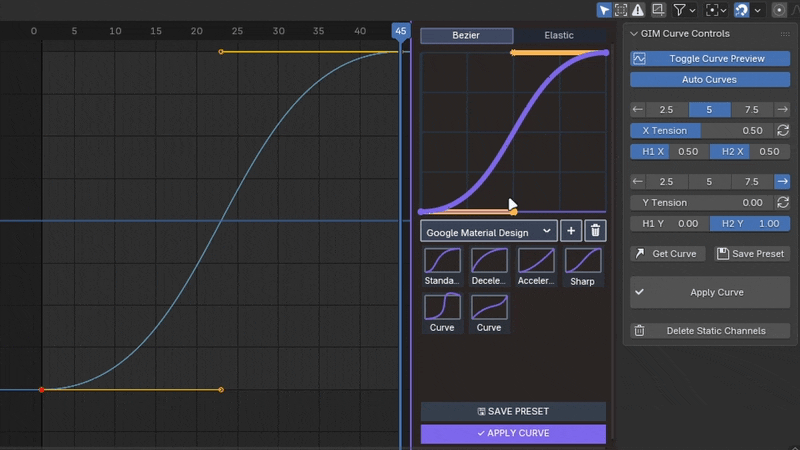
Task: Toggle proportional editing circle icon
Action: (779, 10)
